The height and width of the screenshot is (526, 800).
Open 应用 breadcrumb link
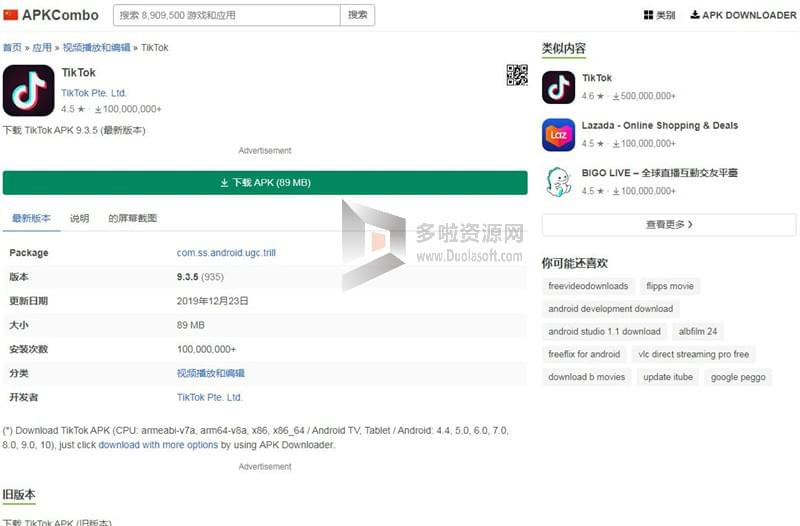pos(42,47)
